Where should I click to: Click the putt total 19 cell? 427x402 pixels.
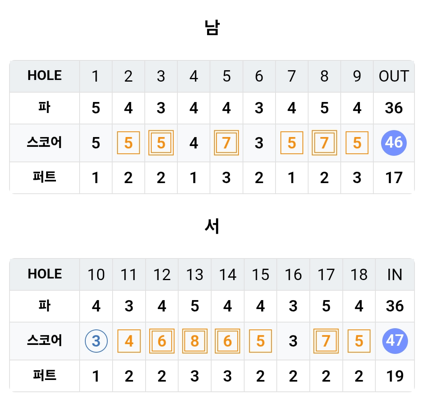click(395, 376)
